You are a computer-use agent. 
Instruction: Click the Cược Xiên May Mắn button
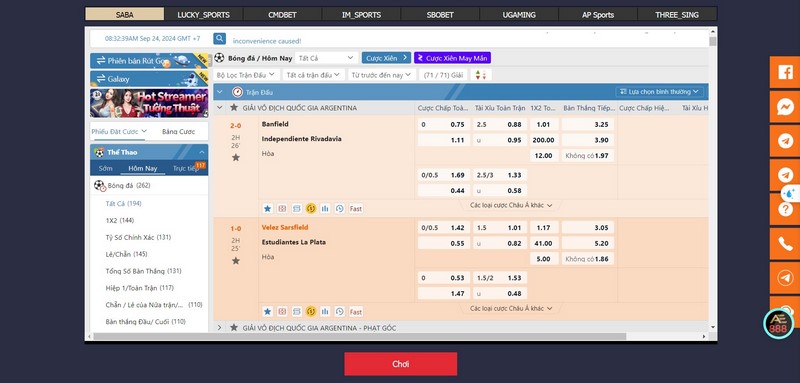click(453, 58)
